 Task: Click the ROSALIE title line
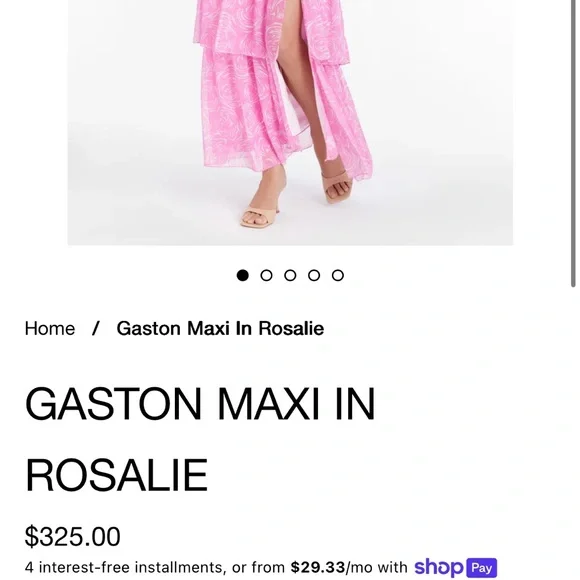pos(116,475)
